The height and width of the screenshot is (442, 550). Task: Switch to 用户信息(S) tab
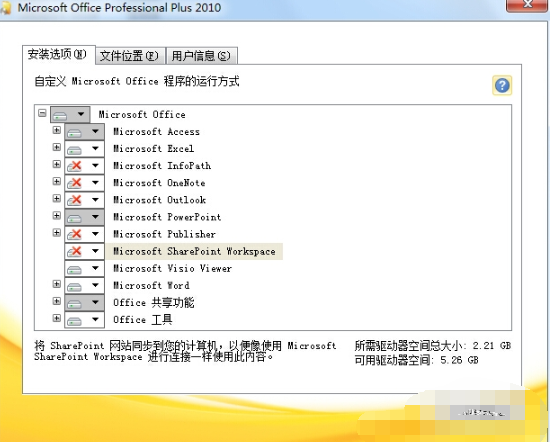point(201,56)
